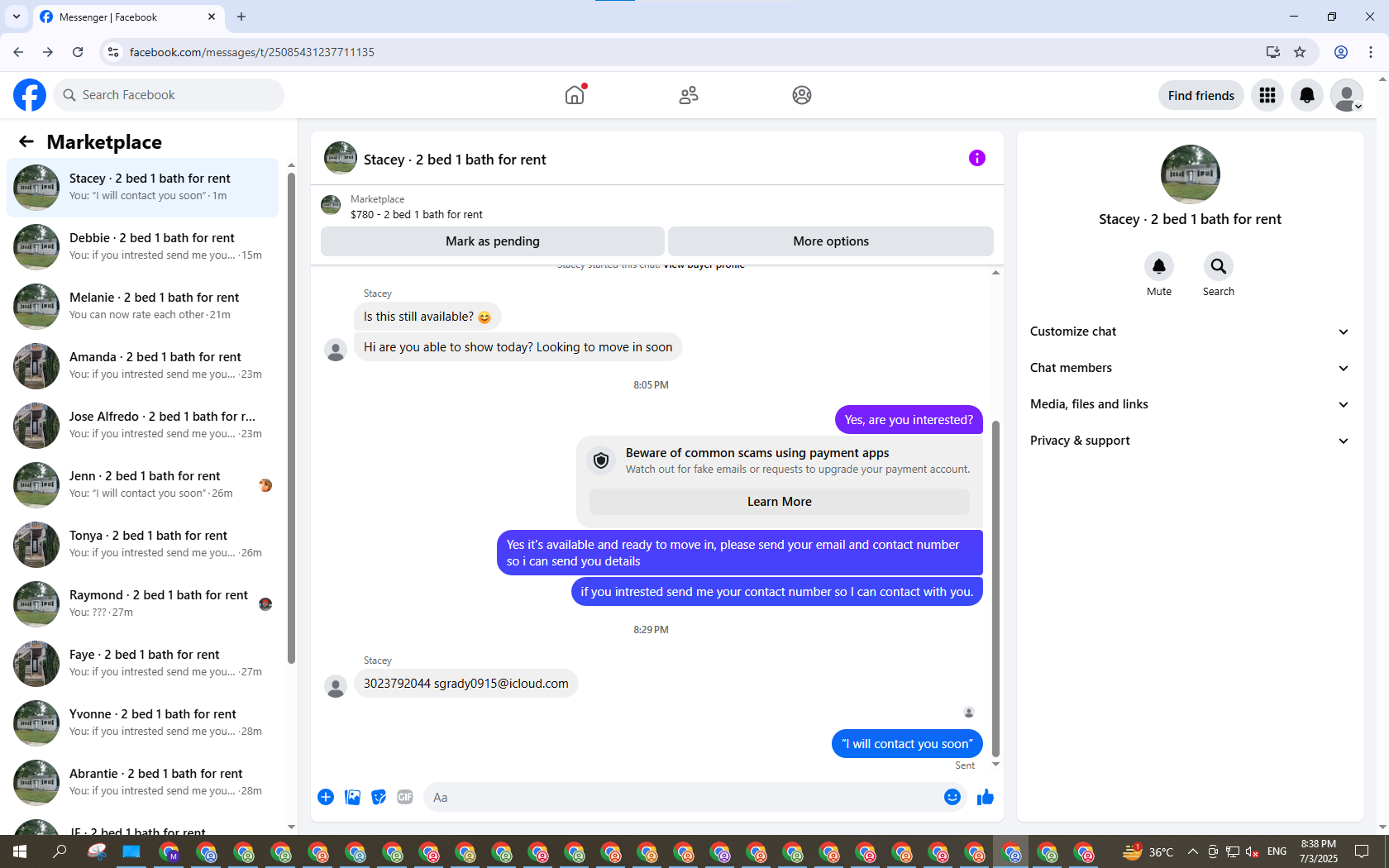Screen dimensions: 1389x868
Task: Click the 'Yes, are you interested?' message
Action: pos(909,420)
